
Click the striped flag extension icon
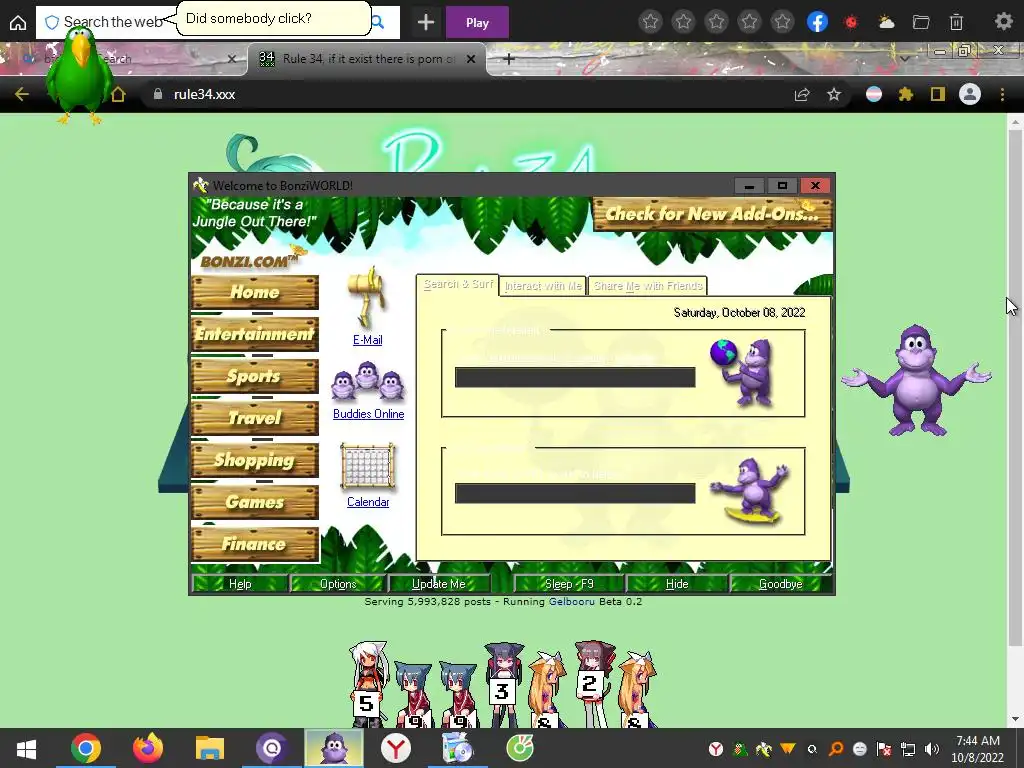(874, 95)
